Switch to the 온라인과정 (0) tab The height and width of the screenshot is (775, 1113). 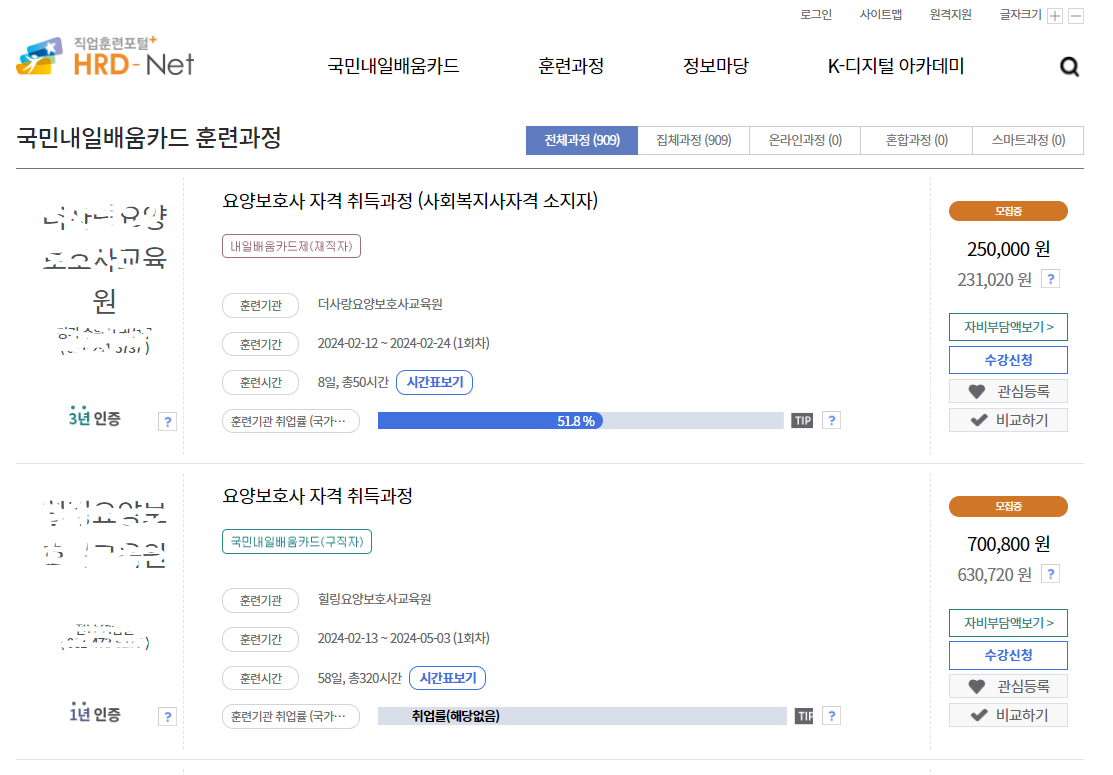click(x=804, y=140)
